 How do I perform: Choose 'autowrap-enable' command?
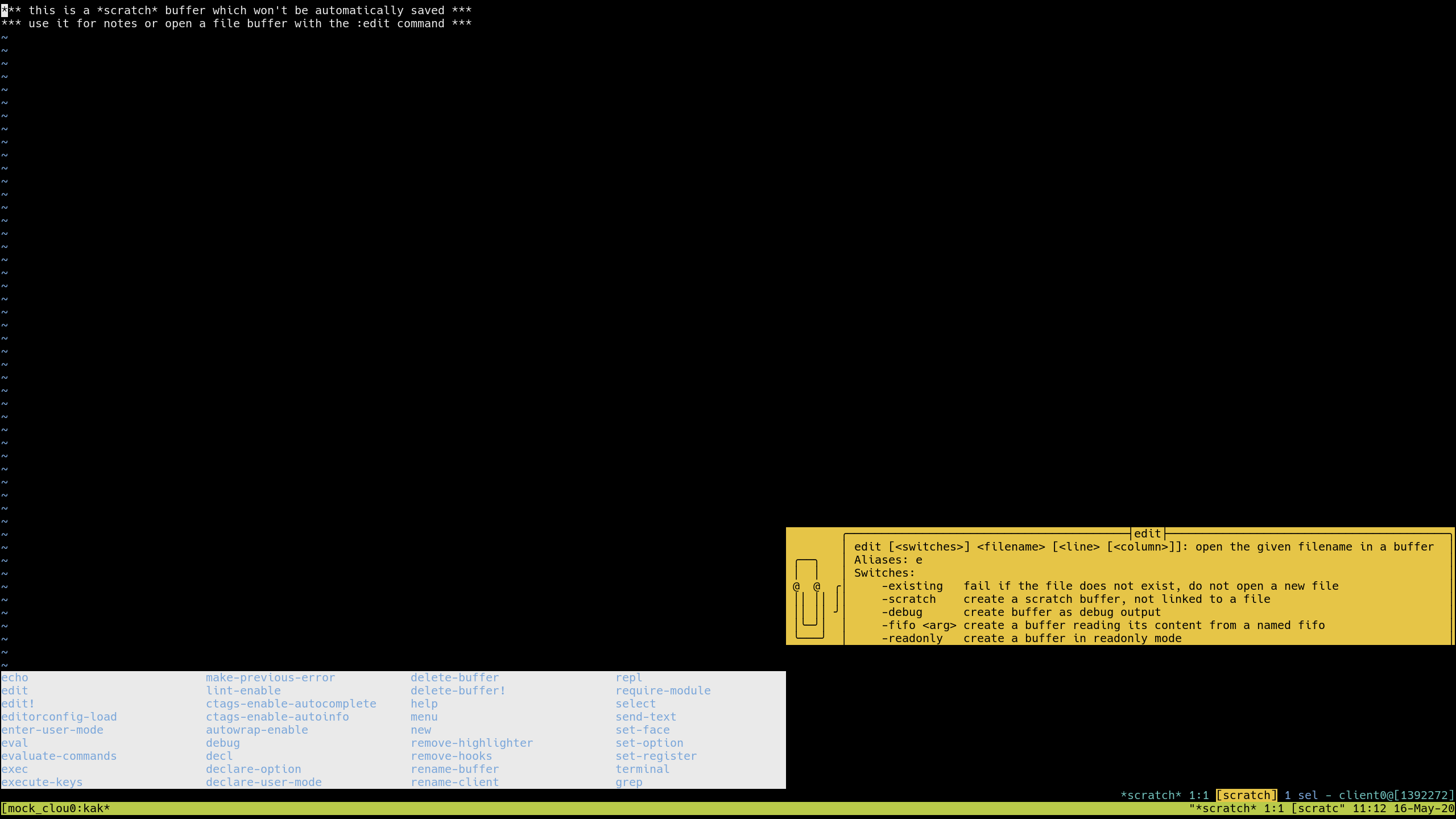pyautogui.click(x=257, y=730)
